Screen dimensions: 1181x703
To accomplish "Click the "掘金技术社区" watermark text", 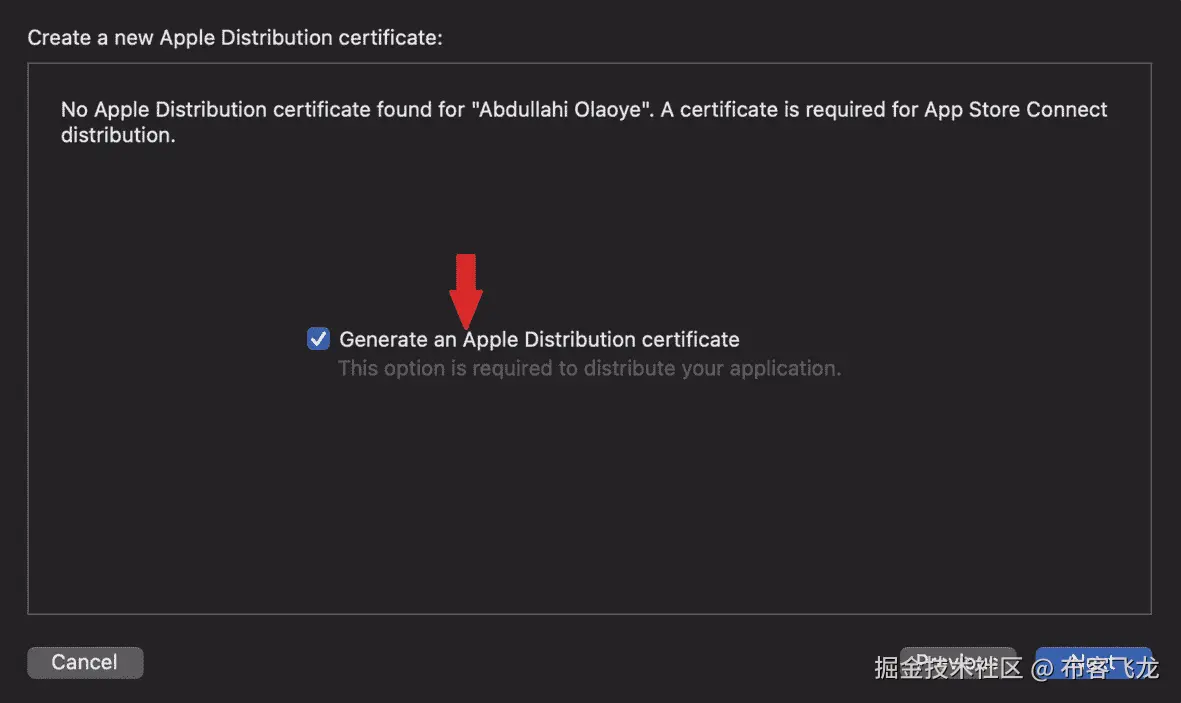I will pos(946,668).
